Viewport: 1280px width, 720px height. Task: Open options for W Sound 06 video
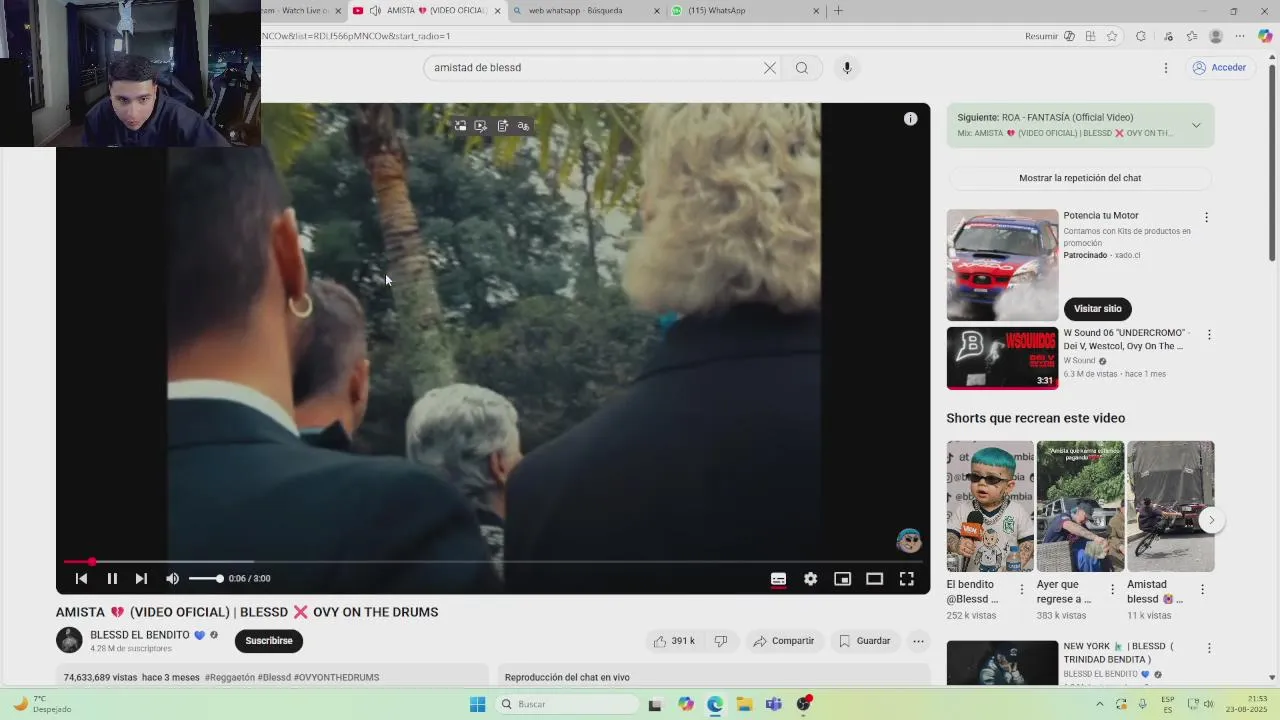[x=1209, y=335]
